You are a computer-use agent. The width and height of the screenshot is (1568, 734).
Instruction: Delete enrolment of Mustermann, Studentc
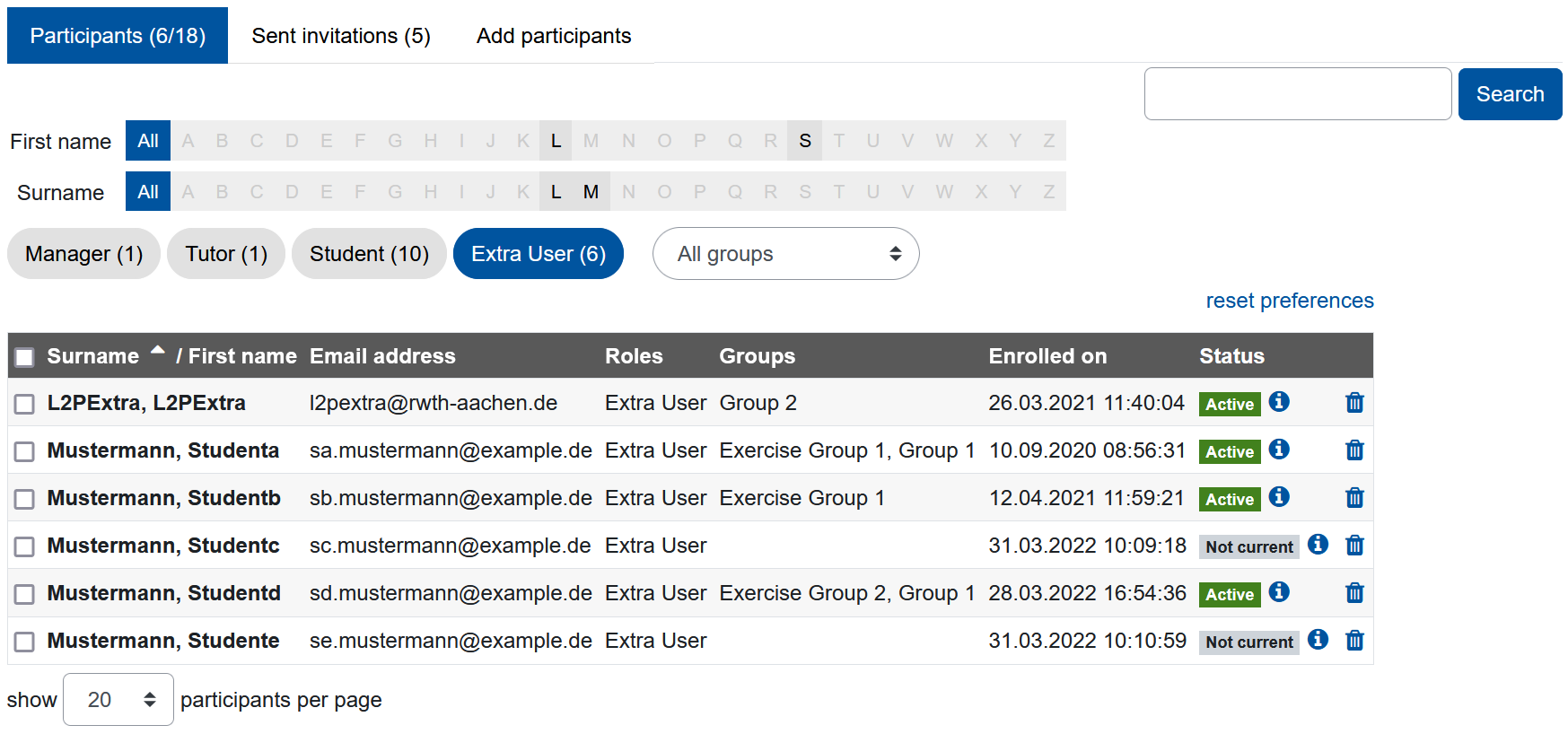1354,546
